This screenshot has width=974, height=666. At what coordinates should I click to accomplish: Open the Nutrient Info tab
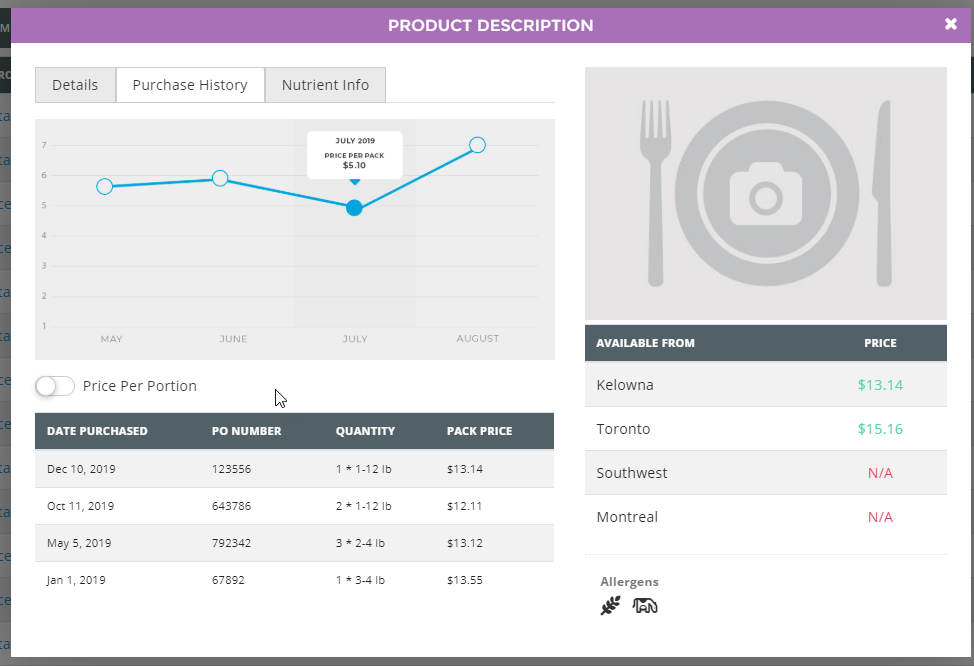coord(325,85)
